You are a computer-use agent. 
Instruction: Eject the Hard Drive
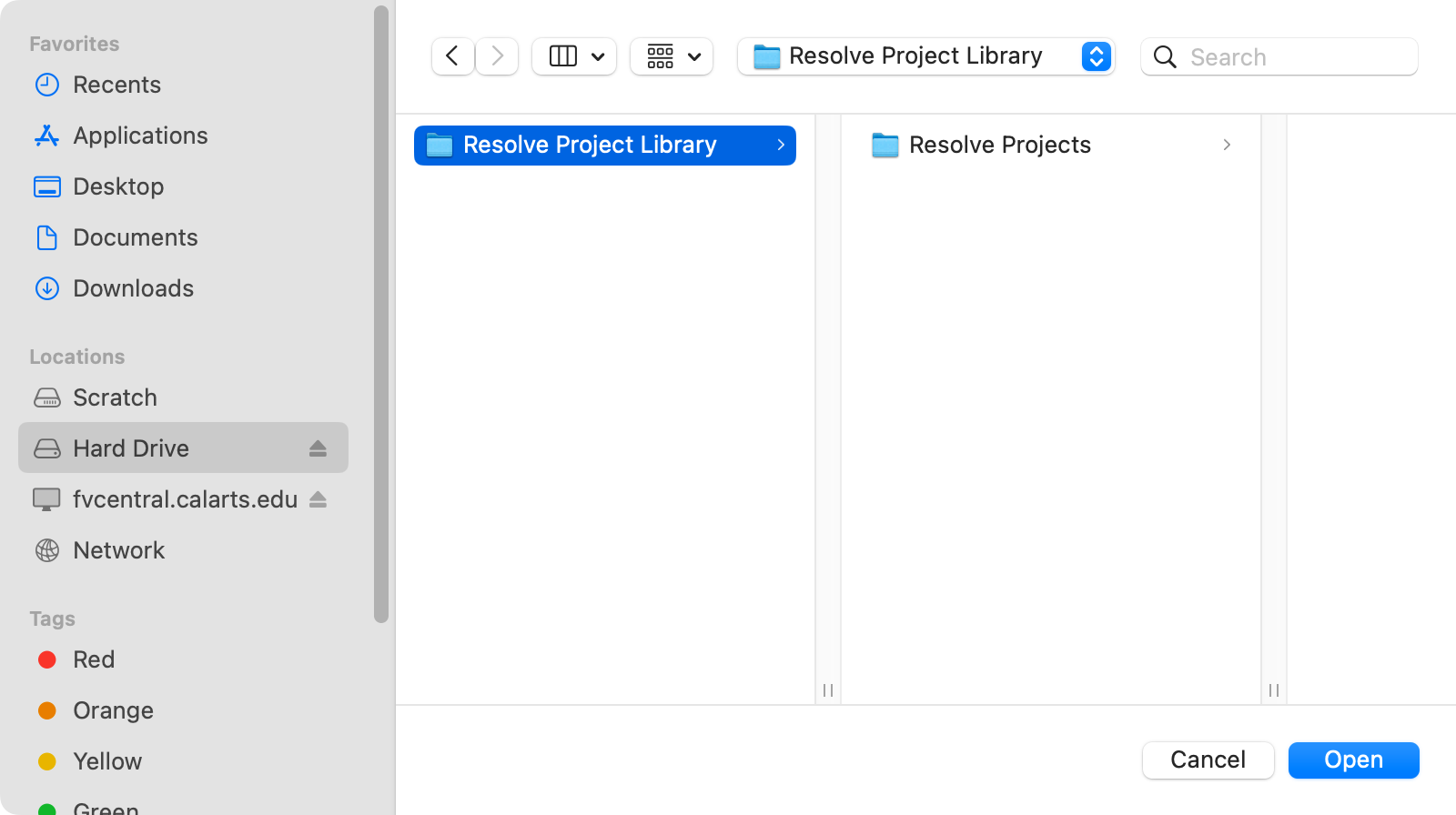coord(318,448)
